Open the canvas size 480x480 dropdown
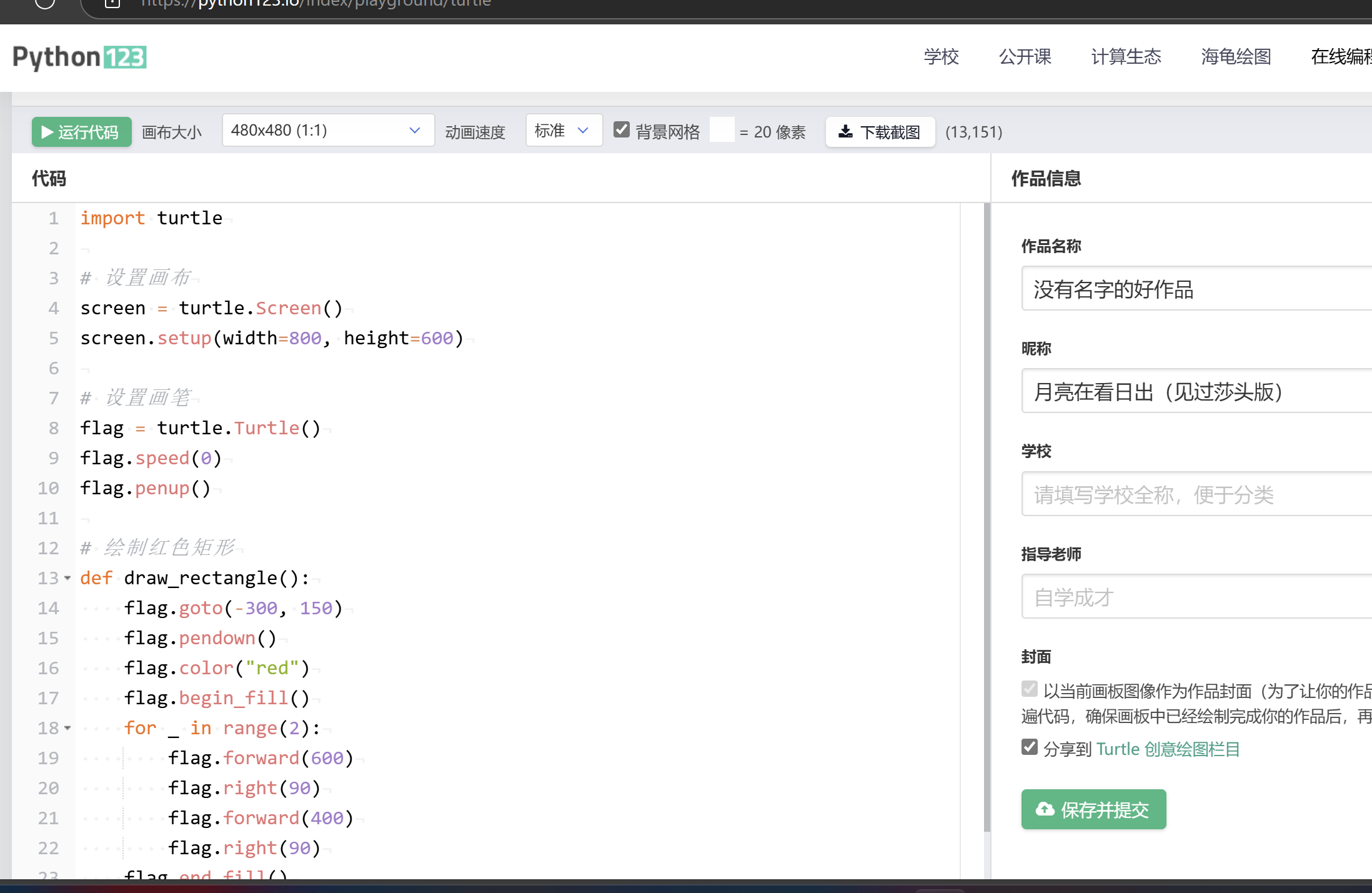1372x893 pixels. point(328,131)
